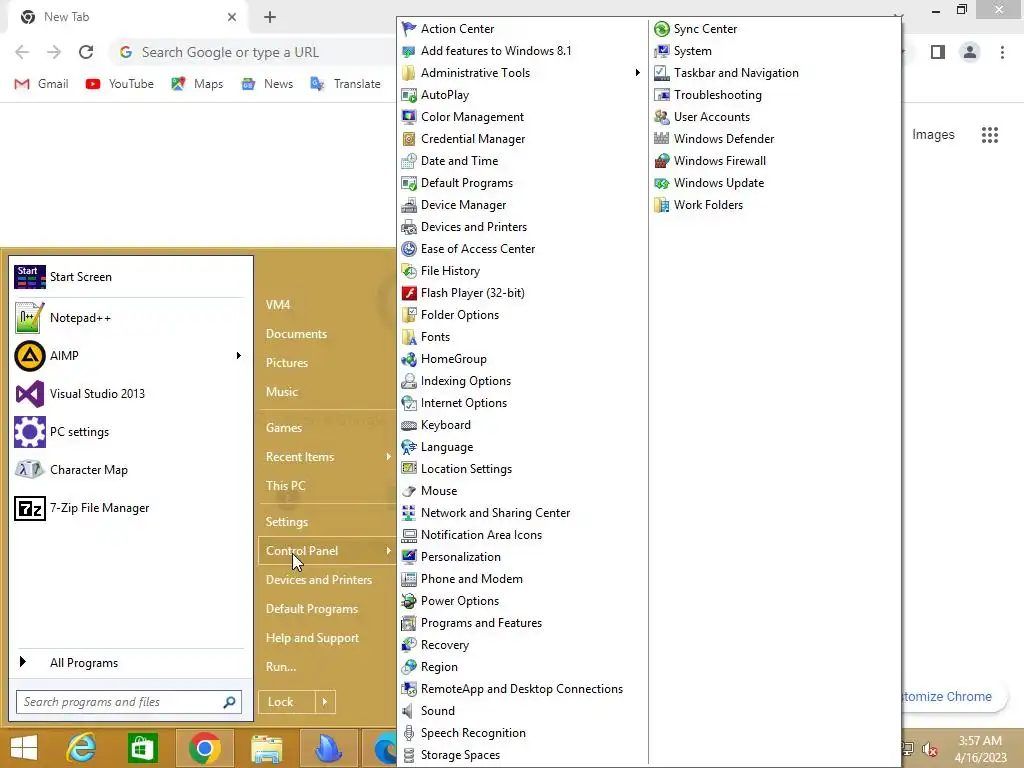This screenshot has height=768, width=1024.
Task: Select Taskbar and Navigation
Action: point(736,72)
